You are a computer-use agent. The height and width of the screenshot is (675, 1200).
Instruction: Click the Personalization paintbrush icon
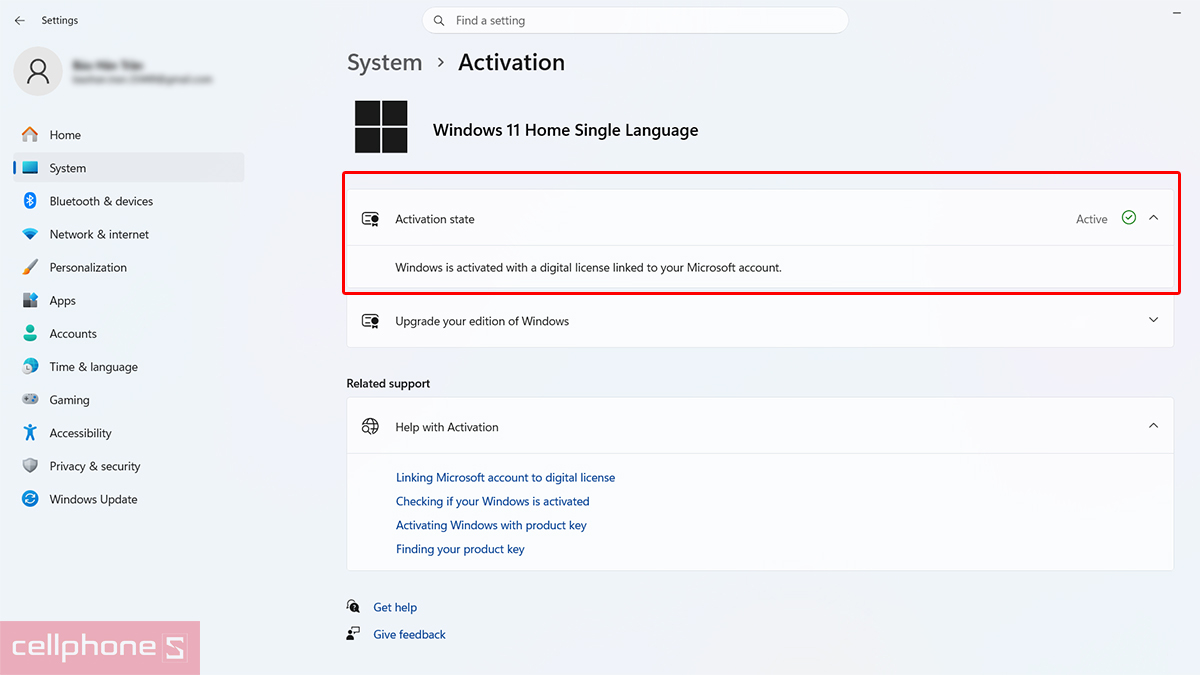click(30, 267)
